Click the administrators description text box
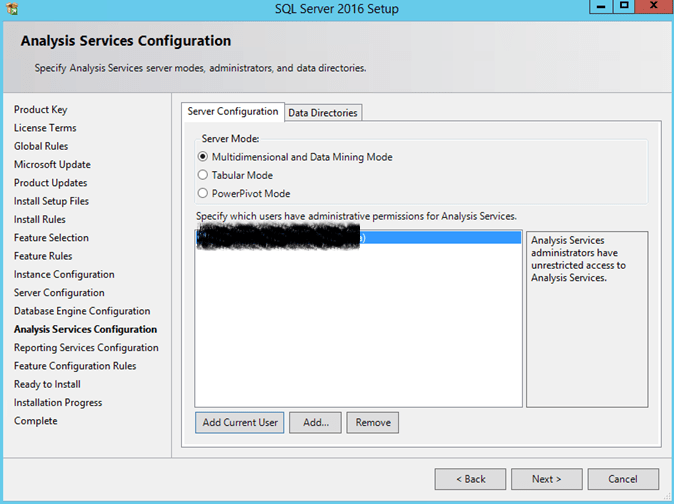Screen dimensions: 674x504 pyautogui.click(x=587, y=319)
